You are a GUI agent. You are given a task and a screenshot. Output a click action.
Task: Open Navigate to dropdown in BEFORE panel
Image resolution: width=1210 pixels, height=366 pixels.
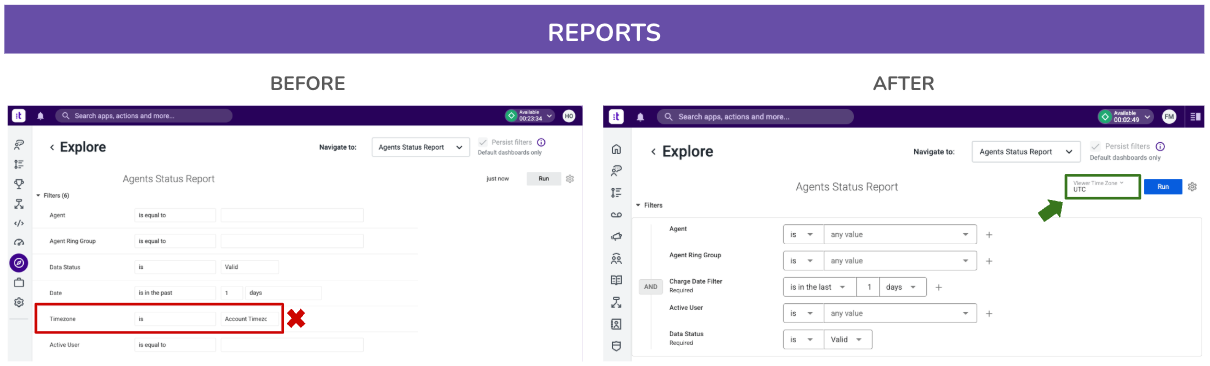point(420,147)
